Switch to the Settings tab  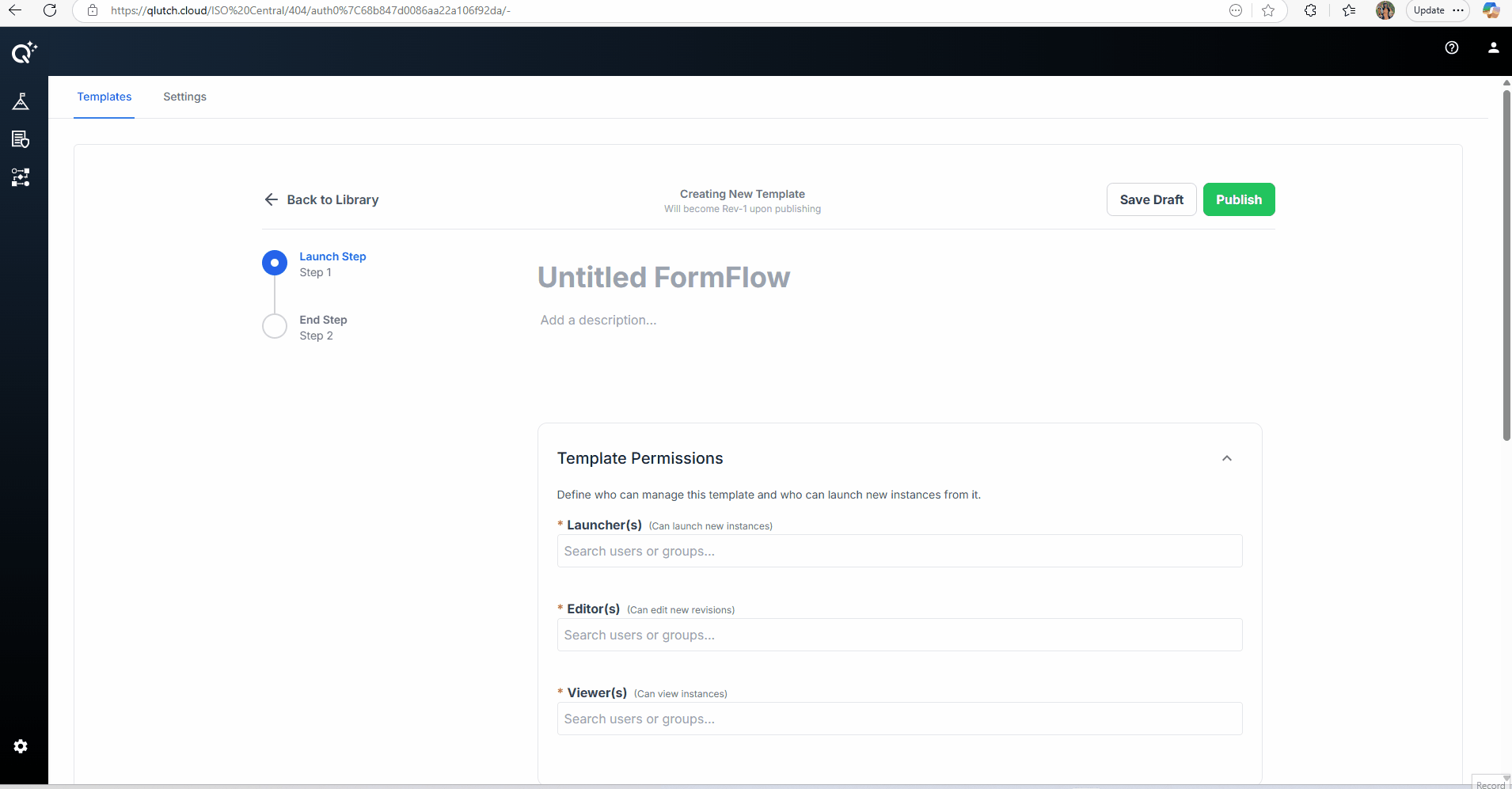click(x=184, y=97)
